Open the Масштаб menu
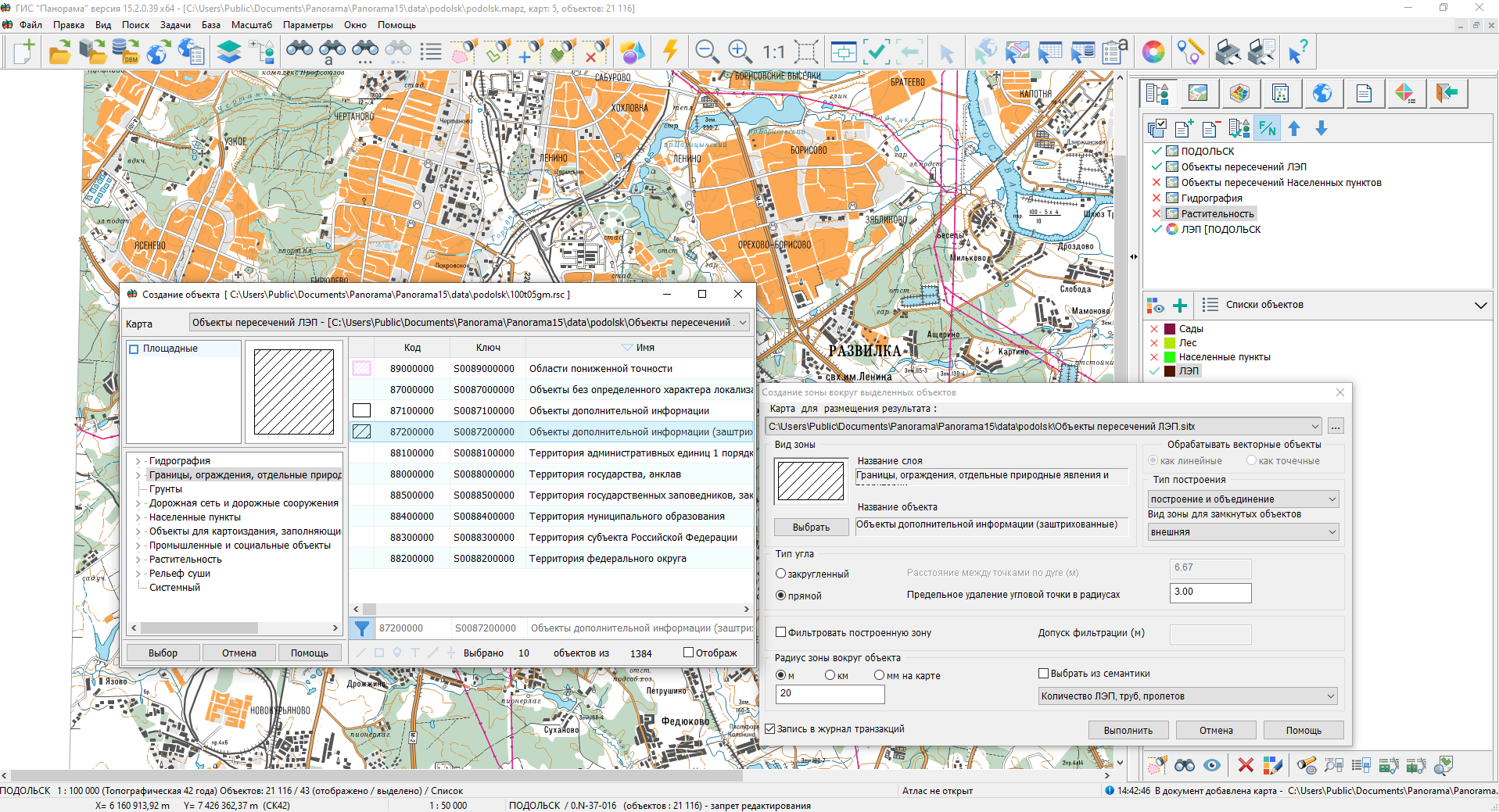The width and height of the screenshot is (1499, 812). 251,24
